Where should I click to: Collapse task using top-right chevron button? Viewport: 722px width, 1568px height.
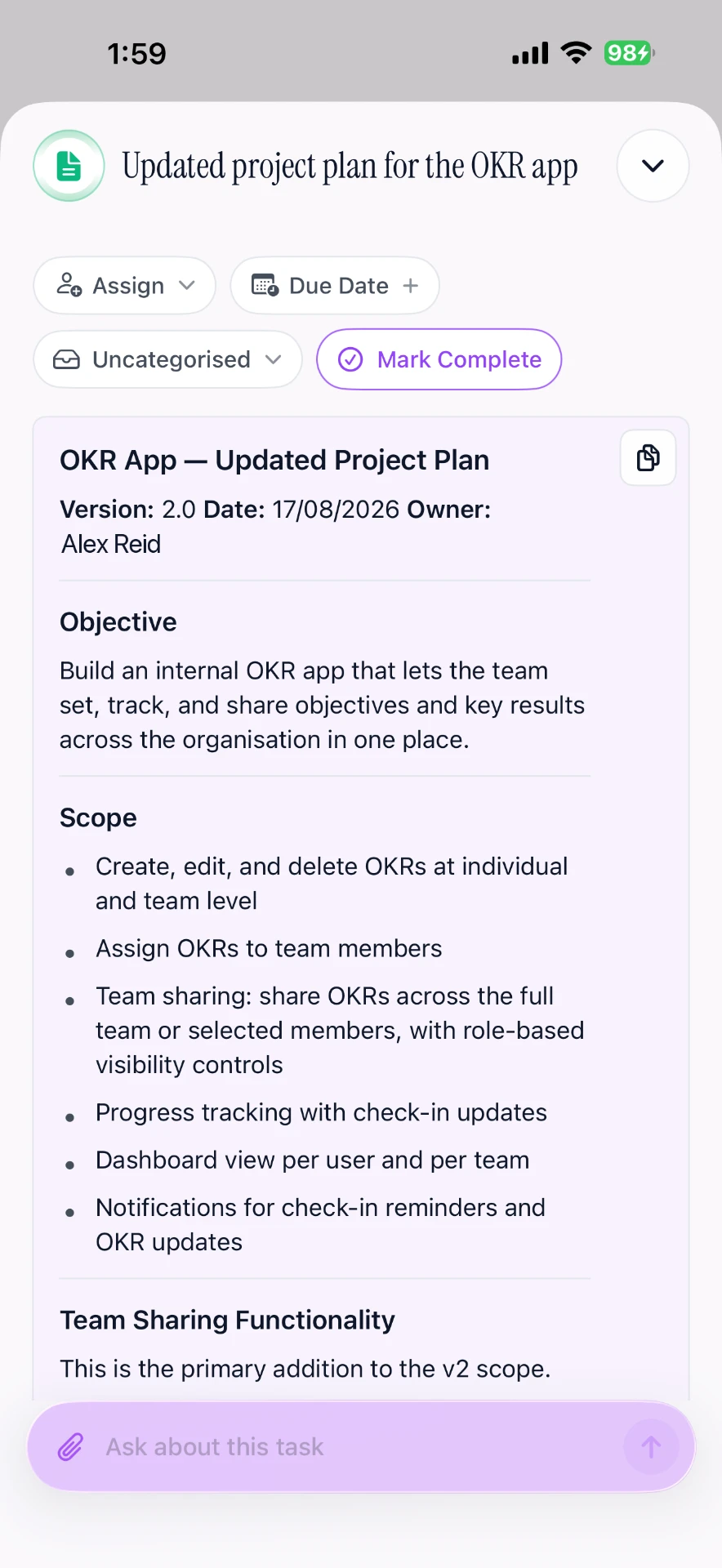pos(653,166)
